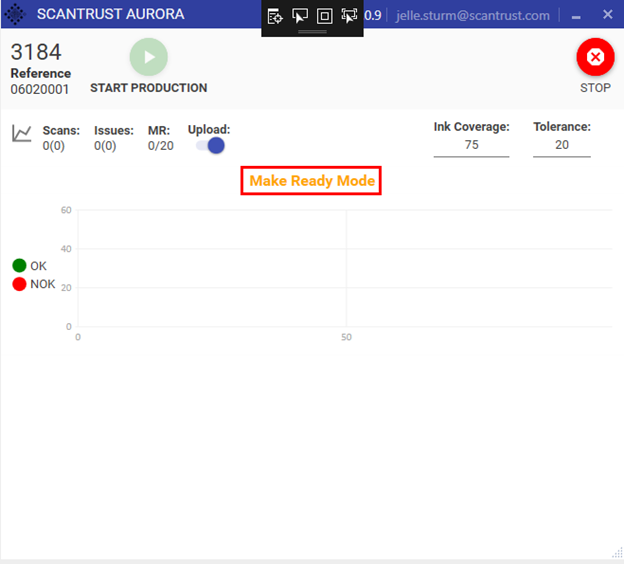The width and height of the screenshot is (625, 564).
Task: Click the Scantrust Aurora logo icon
Action: pyautogui.click(x=15, y=14)
